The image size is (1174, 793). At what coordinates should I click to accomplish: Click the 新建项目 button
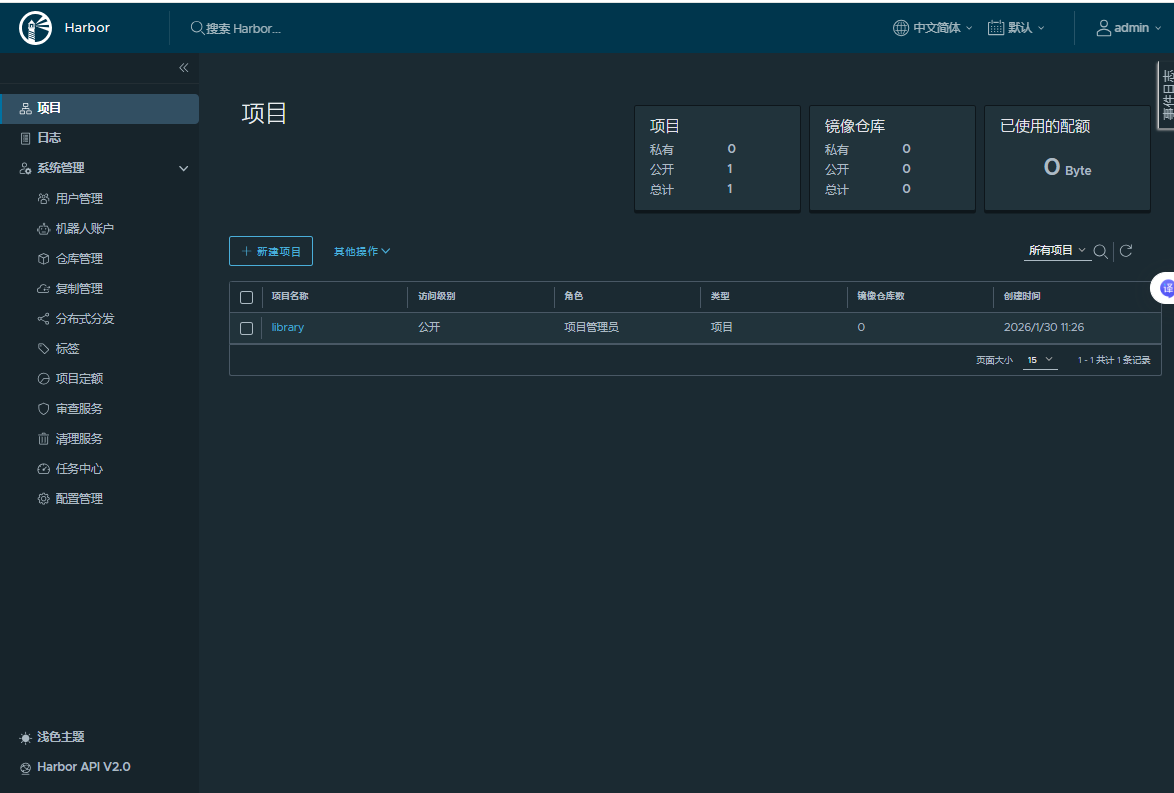(x=271, y=252)
